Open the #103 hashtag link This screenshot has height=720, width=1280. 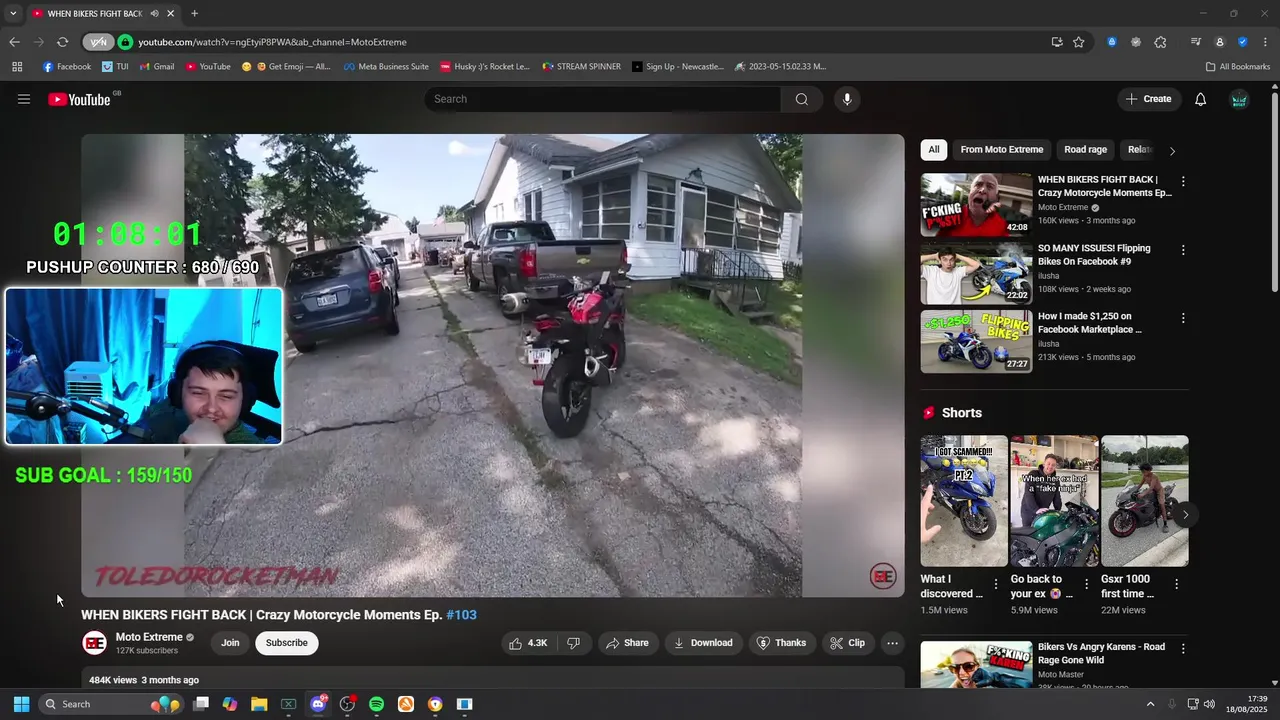coord(461,615)
